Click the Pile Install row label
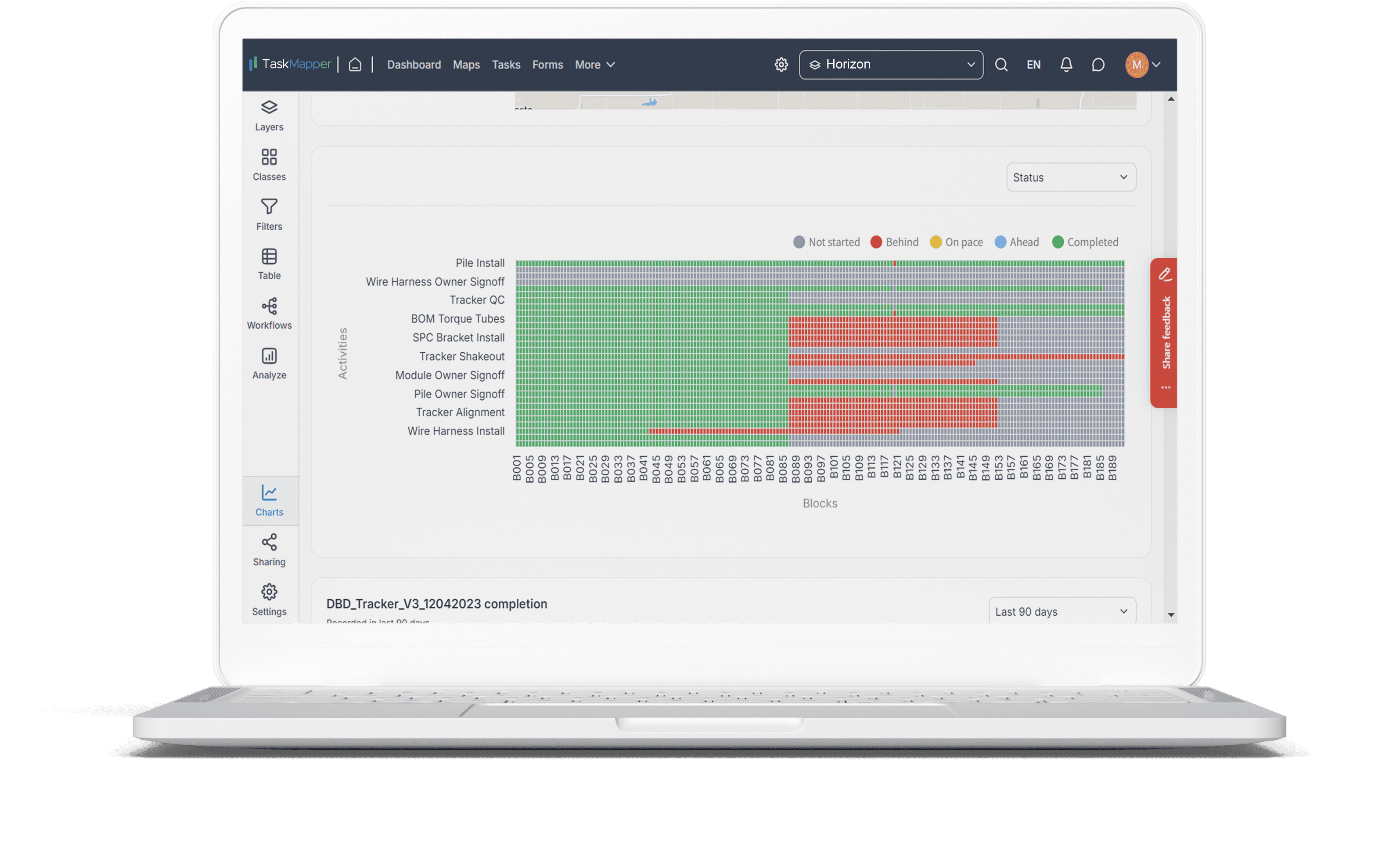Viewport: 1400px width, 853px height. [x=479, y=263]
